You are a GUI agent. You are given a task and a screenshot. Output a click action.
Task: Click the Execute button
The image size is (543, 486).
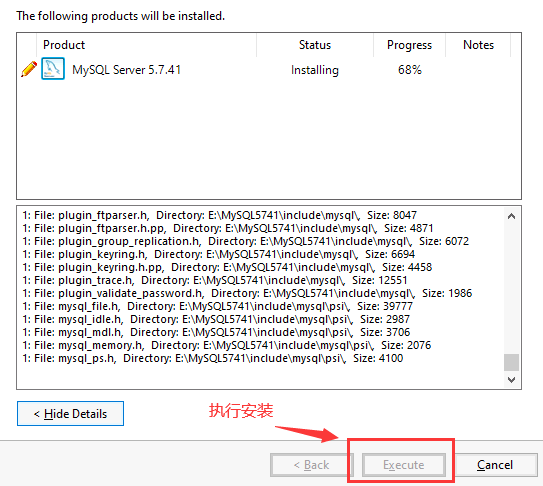tap(403, 465)
